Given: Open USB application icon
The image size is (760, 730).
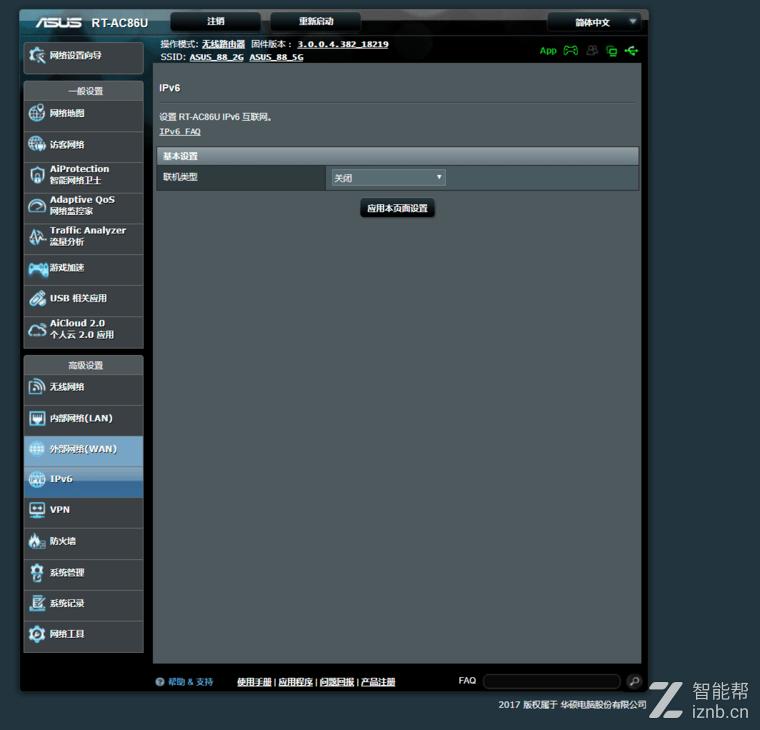Looking at the screenshot, I should (37, 298).
